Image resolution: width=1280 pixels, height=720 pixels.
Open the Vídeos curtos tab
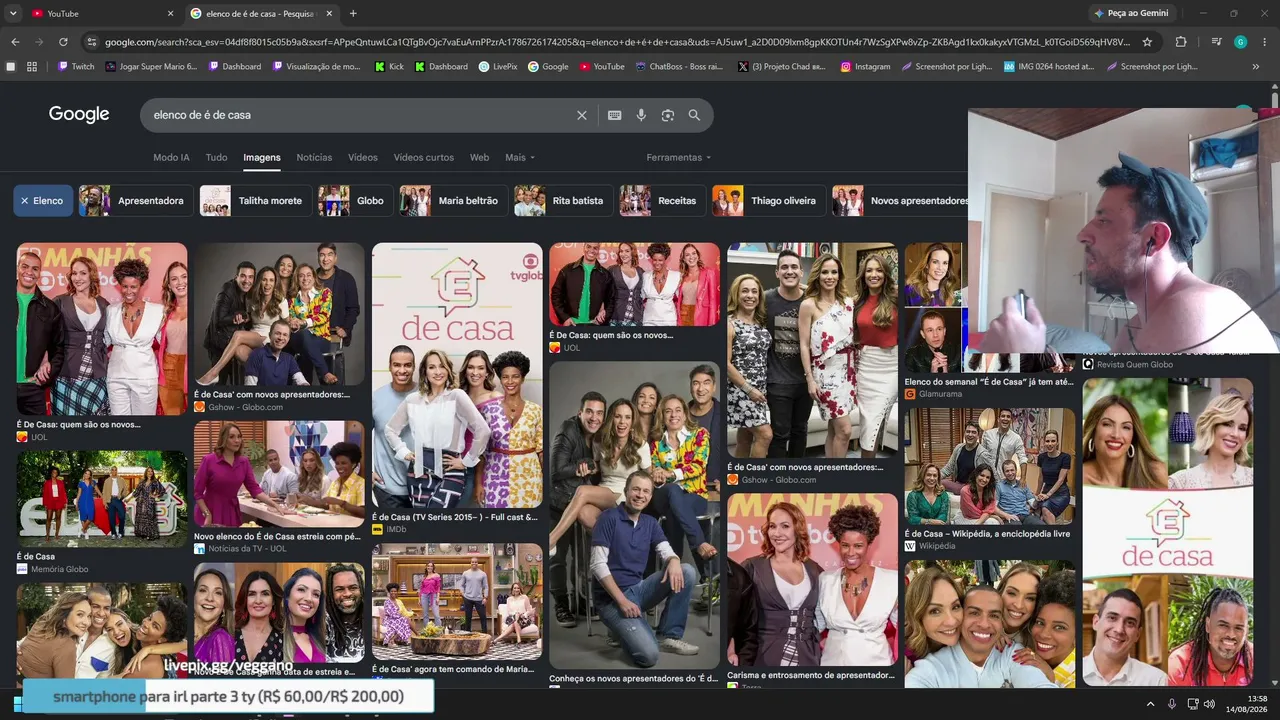(424, 157)
